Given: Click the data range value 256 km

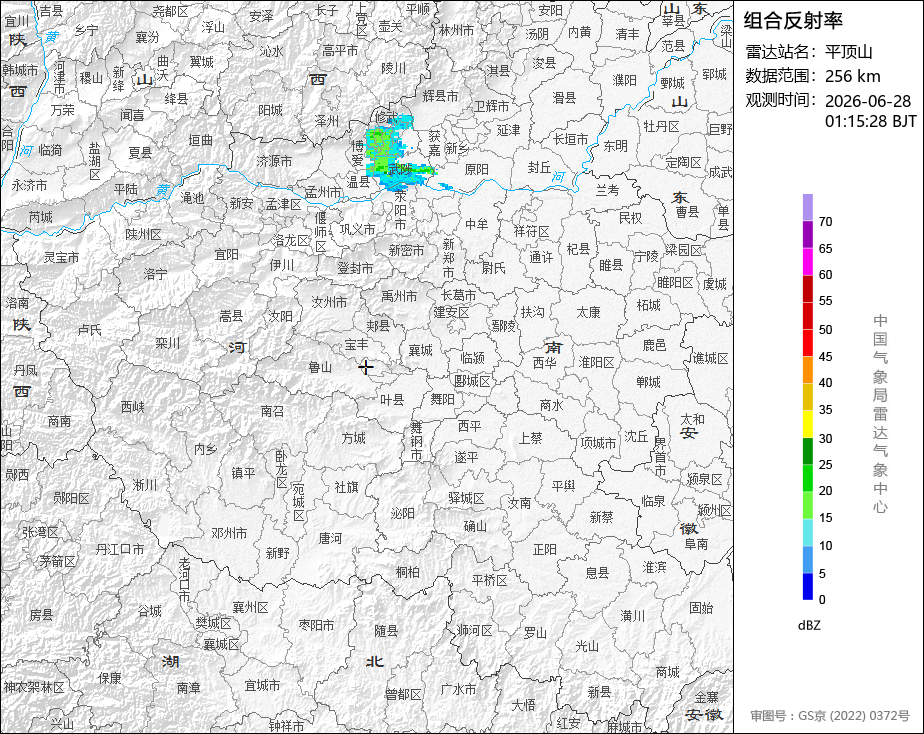Looking at the screenshot, I should click(853, 76).
